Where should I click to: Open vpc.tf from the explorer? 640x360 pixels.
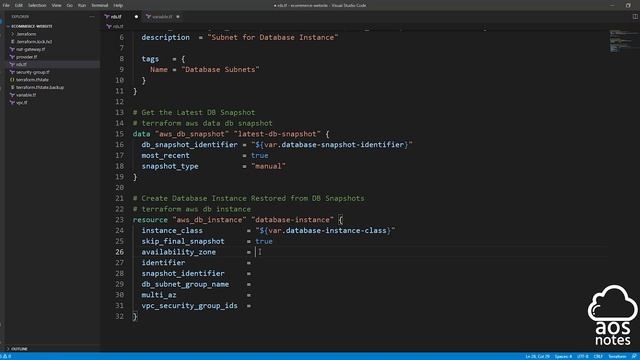pyautogui.click(x=22, y=102)
